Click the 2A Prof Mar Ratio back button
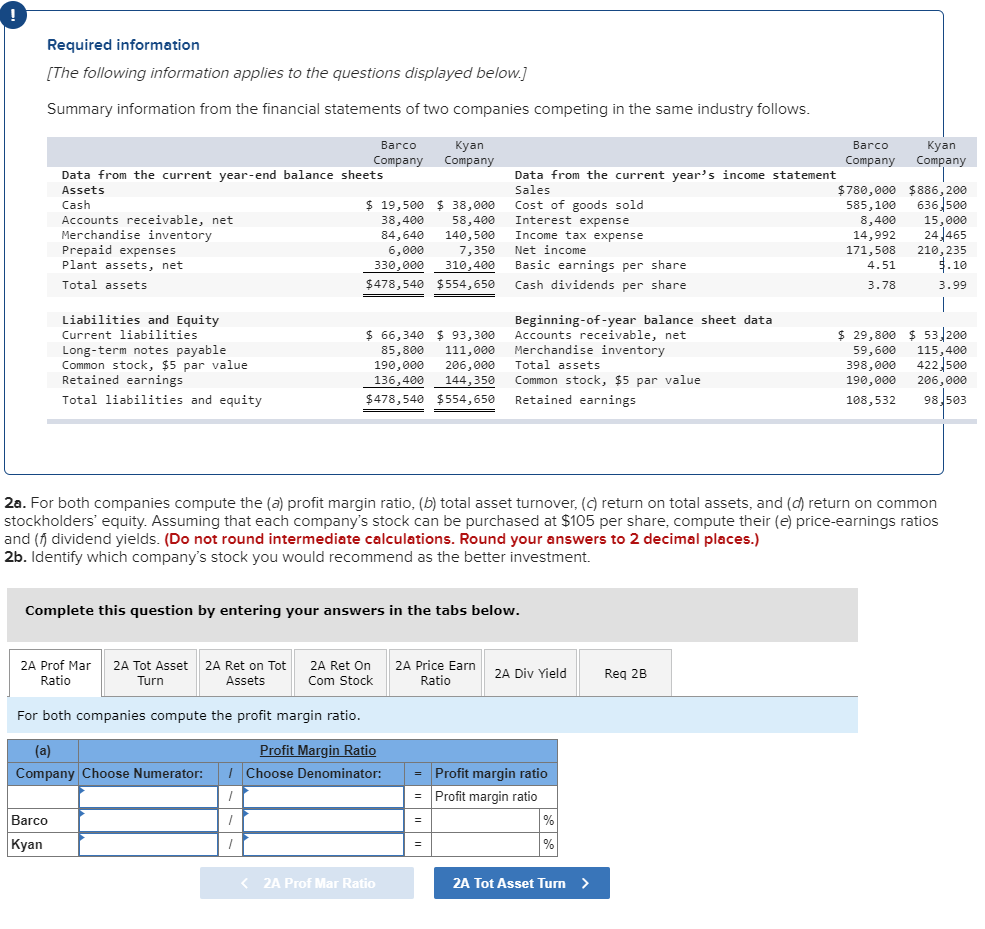The image size is (985, 929). point(307,883)
